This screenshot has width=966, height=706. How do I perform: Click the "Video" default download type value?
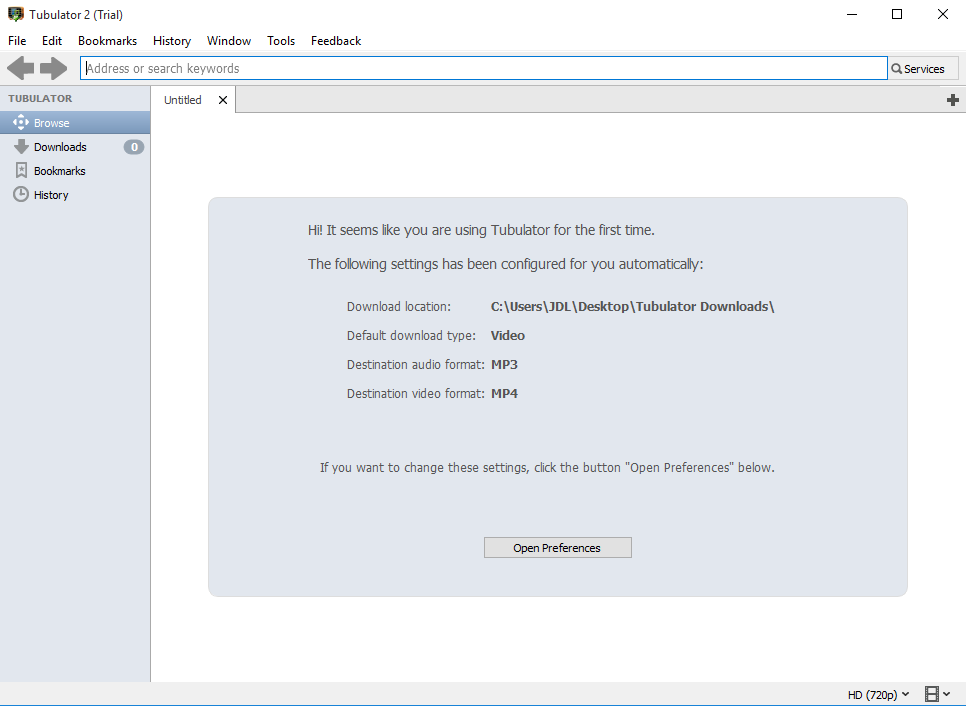[x=508, y=336]
